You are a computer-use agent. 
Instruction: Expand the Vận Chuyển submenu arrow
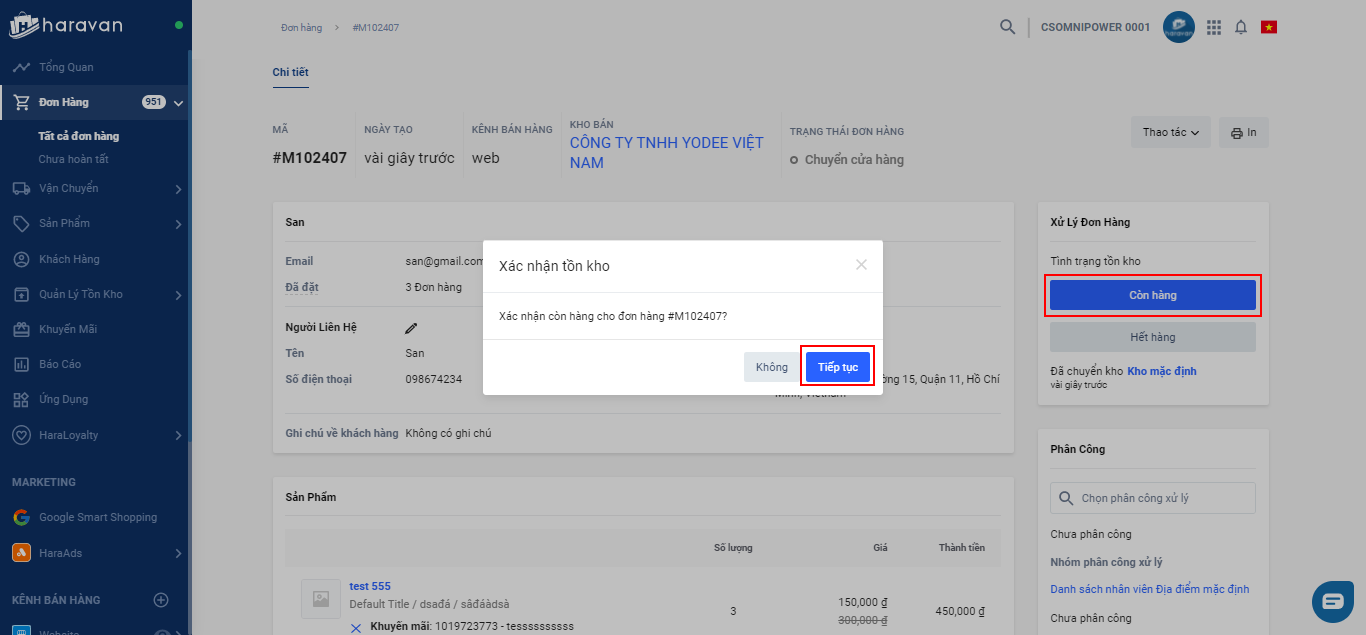coord(178,188)
